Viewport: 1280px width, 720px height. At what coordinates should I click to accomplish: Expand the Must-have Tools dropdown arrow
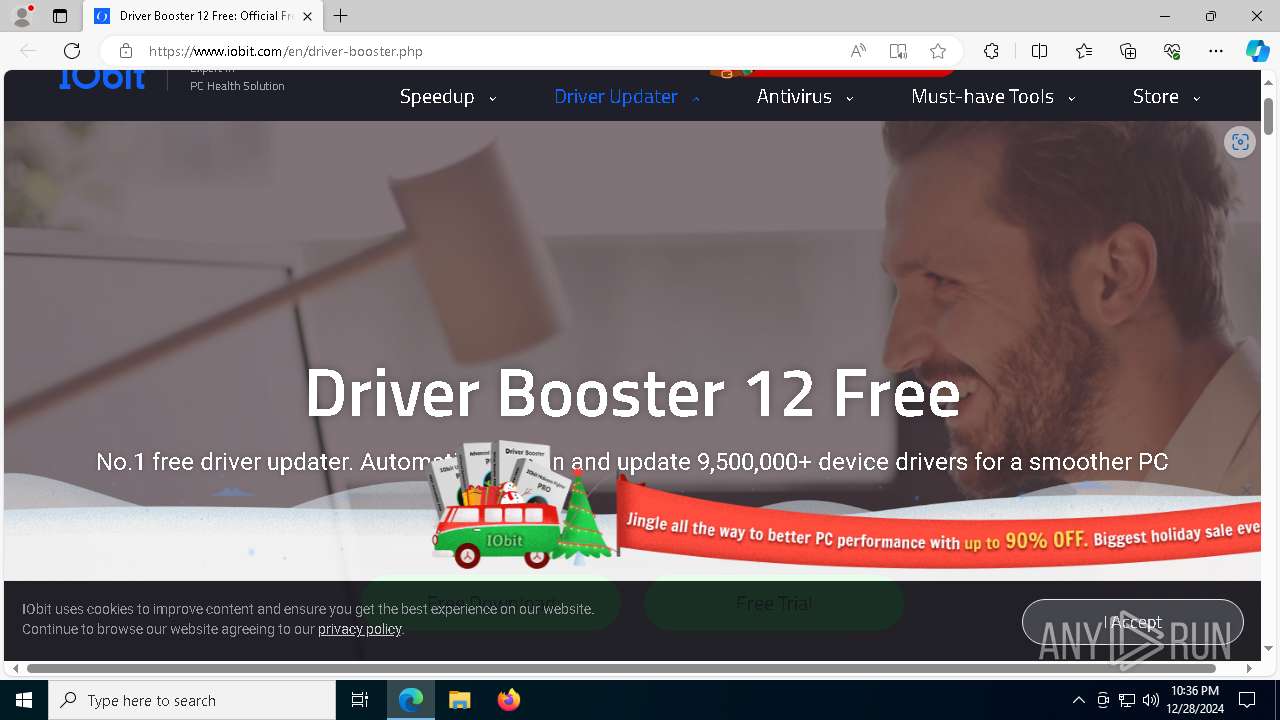click(x=1071, y=98)
